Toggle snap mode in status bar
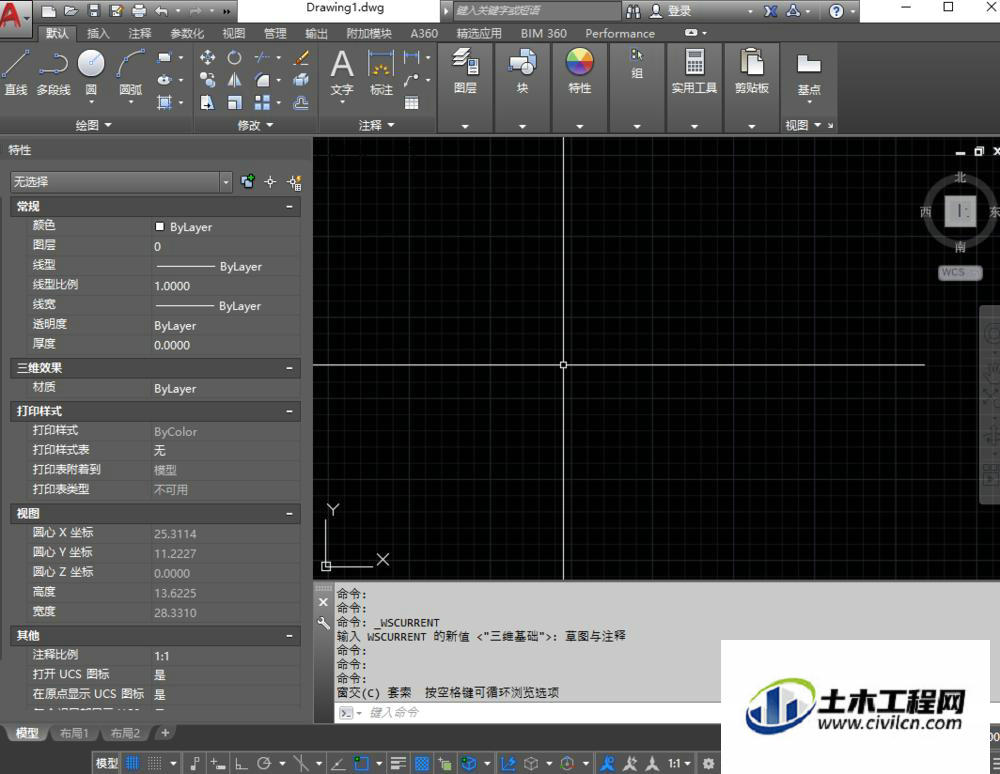 click(154, 763)
